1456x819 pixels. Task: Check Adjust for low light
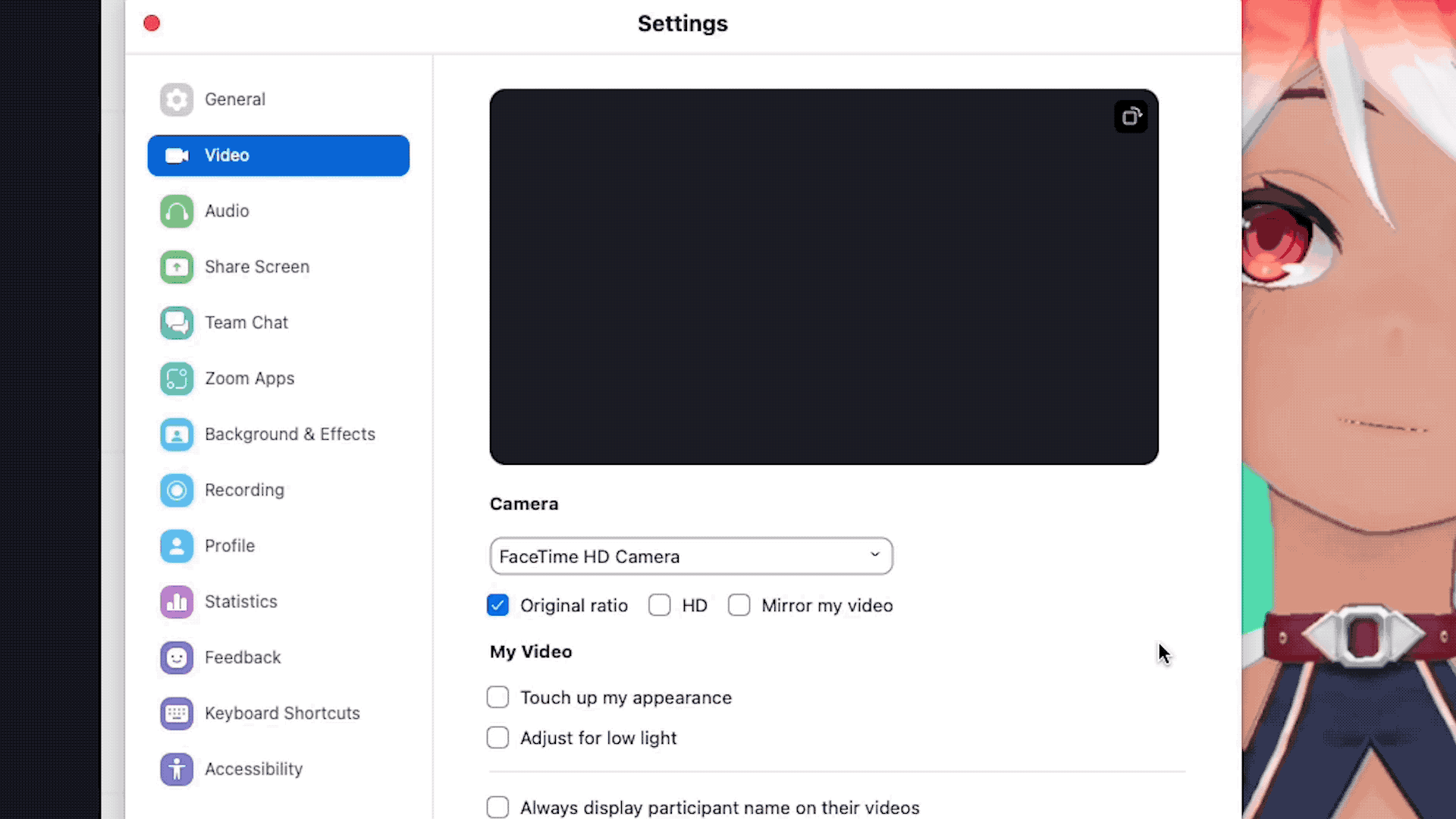[x=497, y=737]
